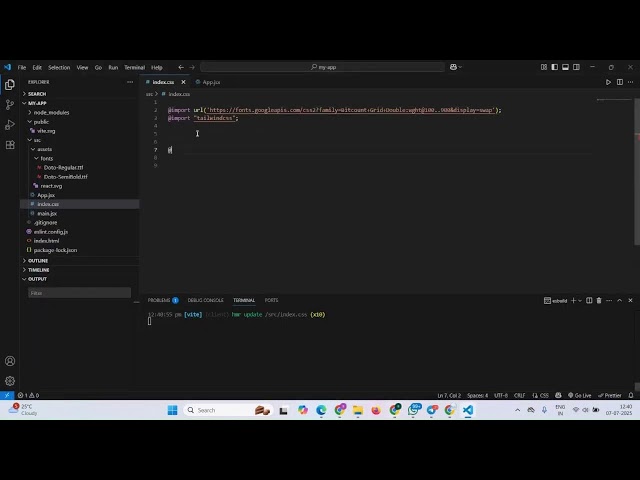Change the CRLF end-of-line setting
This screenshot has height=480, width=640.
pos(520,395)
